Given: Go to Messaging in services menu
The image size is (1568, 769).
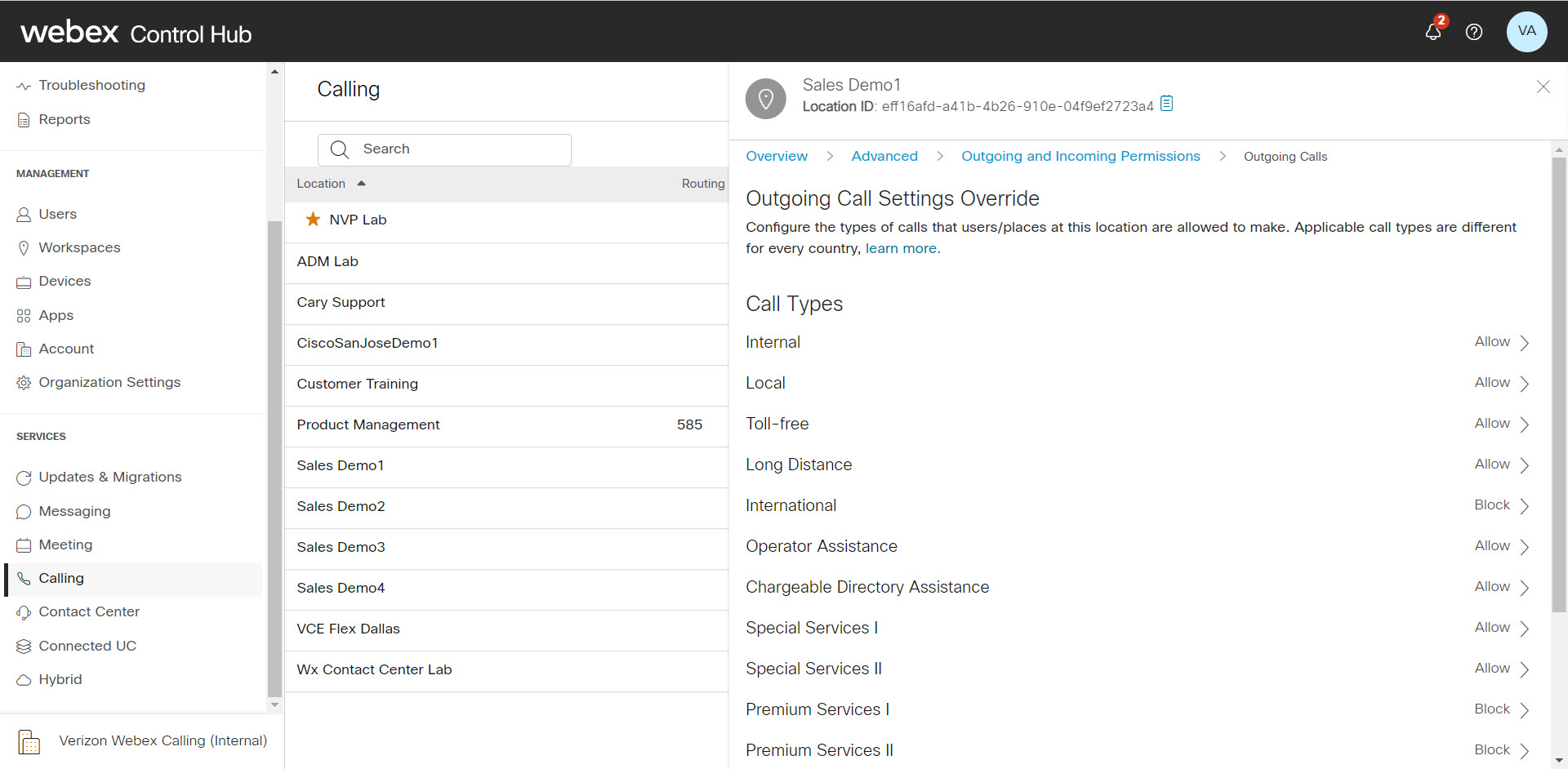Looking at the screenshot, I should (74, 511).
